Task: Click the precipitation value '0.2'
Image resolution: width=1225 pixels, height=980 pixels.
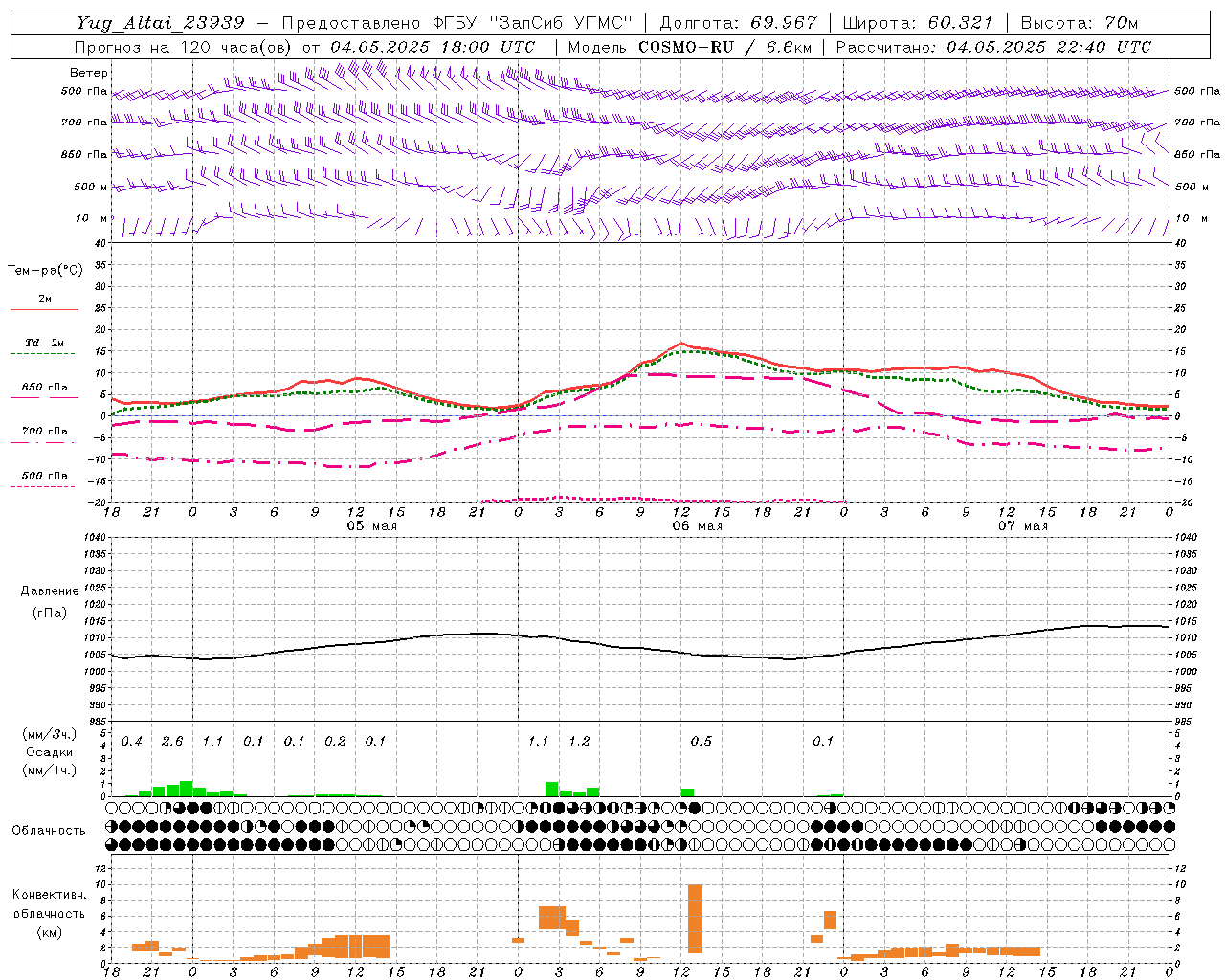Action: pyautogui.click(x=335, y=741)
